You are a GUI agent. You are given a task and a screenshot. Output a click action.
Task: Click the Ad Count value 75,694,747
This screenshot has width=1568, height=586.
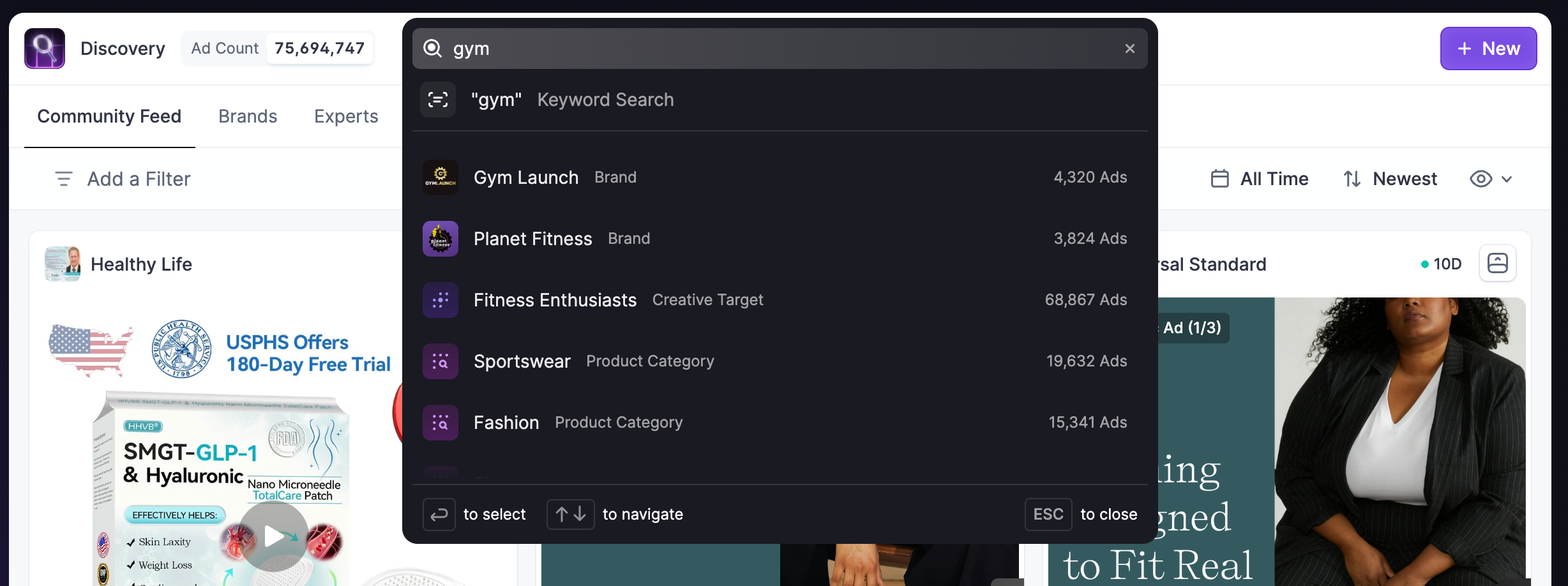(x=320, y=49)
